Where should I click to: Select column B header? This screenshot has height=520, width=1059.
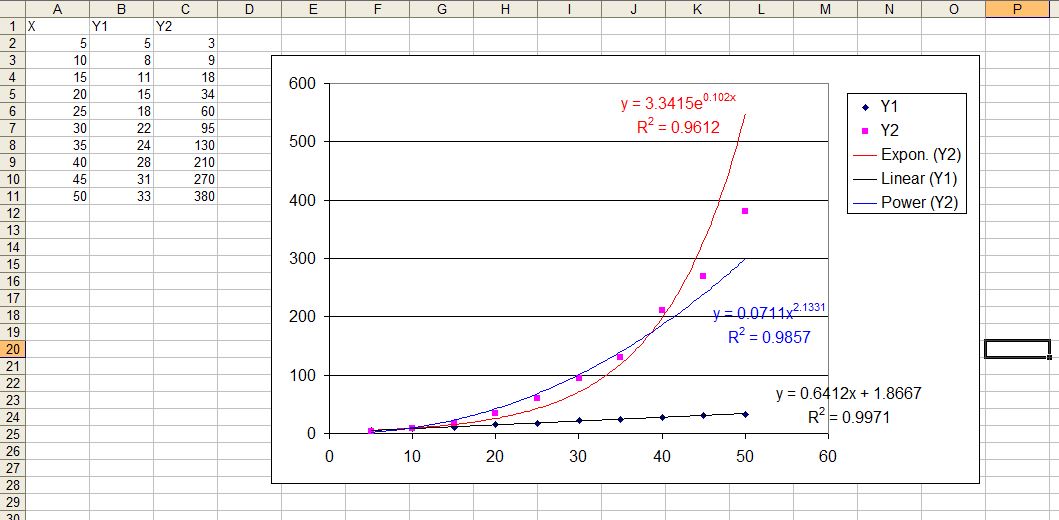pos(122,9)
